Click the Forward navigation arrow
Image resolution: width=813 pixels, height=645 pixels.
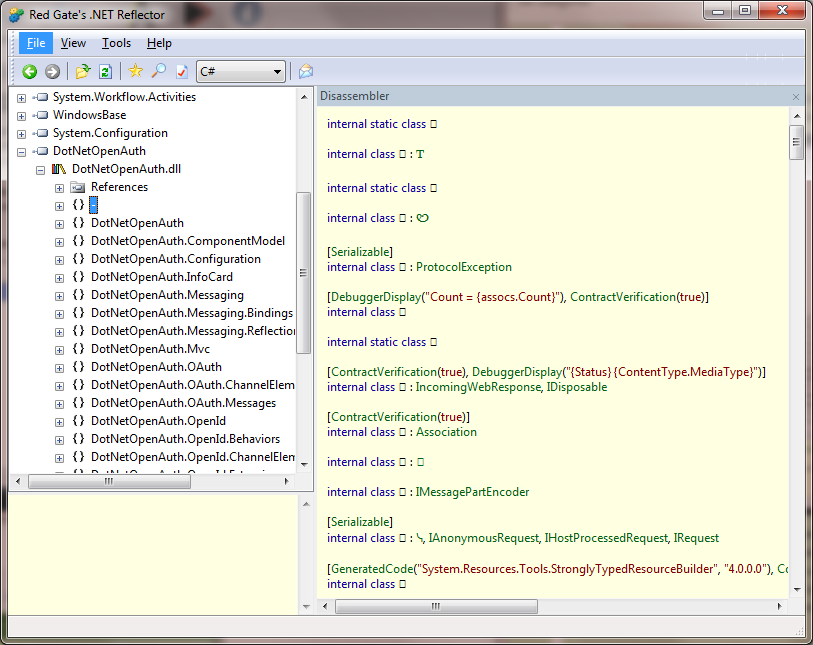(52, 72)
